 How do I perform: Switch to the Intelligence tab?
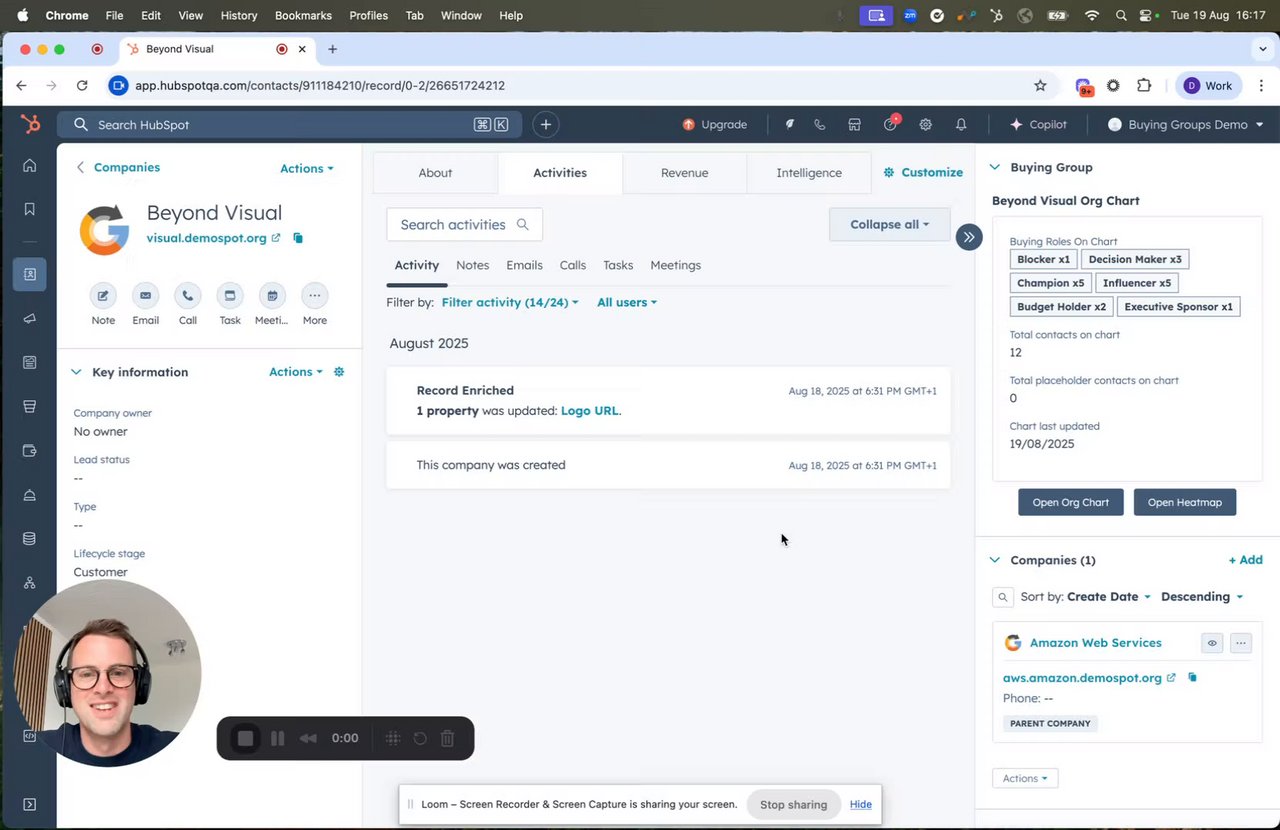pyautogui.click(x=809, y=173)
